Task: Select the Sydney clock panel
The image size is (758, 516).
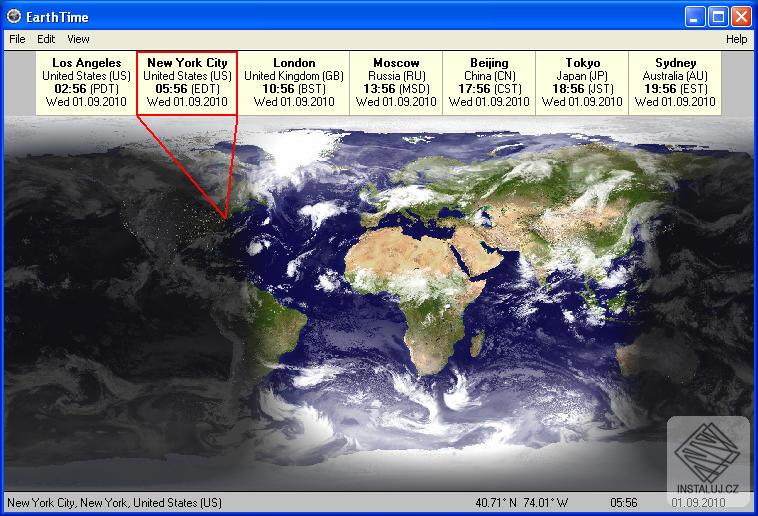Action: coord(675,83)
